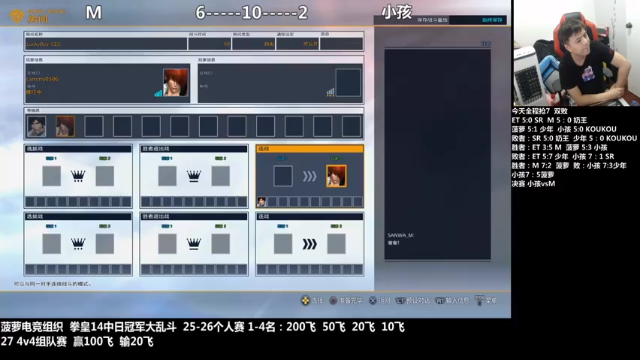Screen dimensions: 640x360
Task: Click the options menu icon
Action: click(480, 300)
